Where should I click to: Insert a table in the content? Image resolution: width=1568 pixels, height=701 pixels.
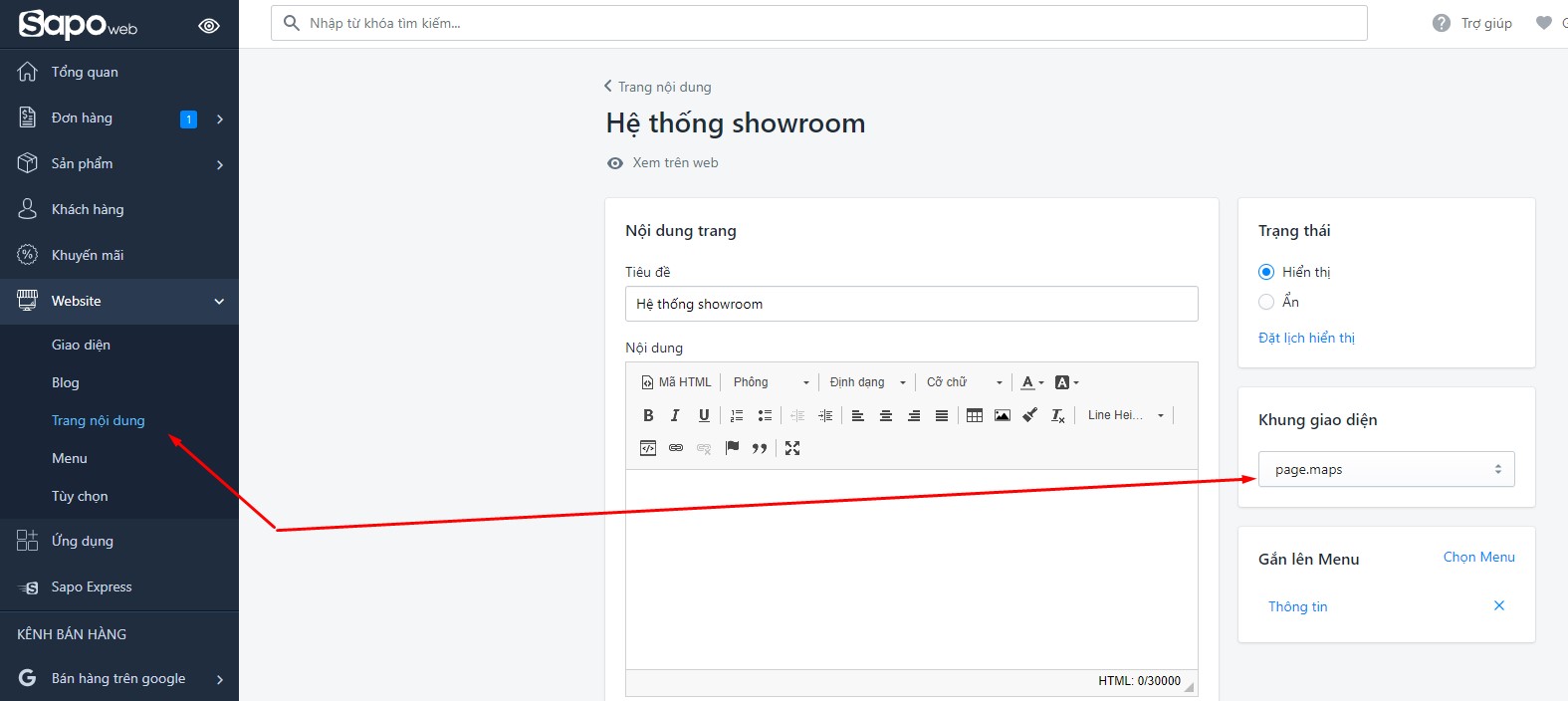(975, 415)
